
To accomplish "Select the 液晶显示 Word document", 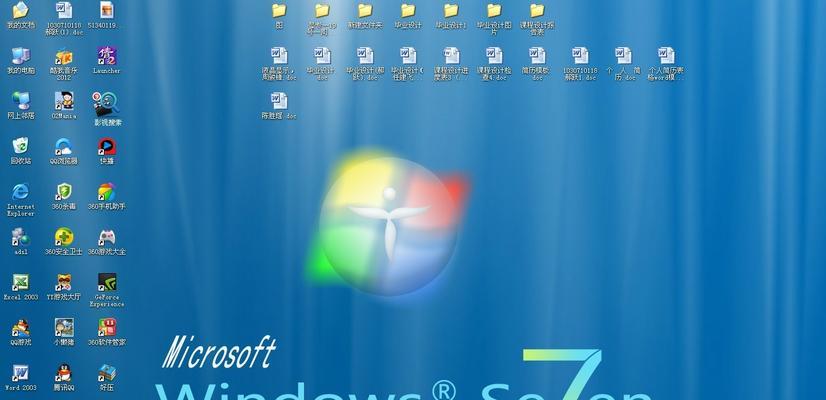I will click(279, 64).
